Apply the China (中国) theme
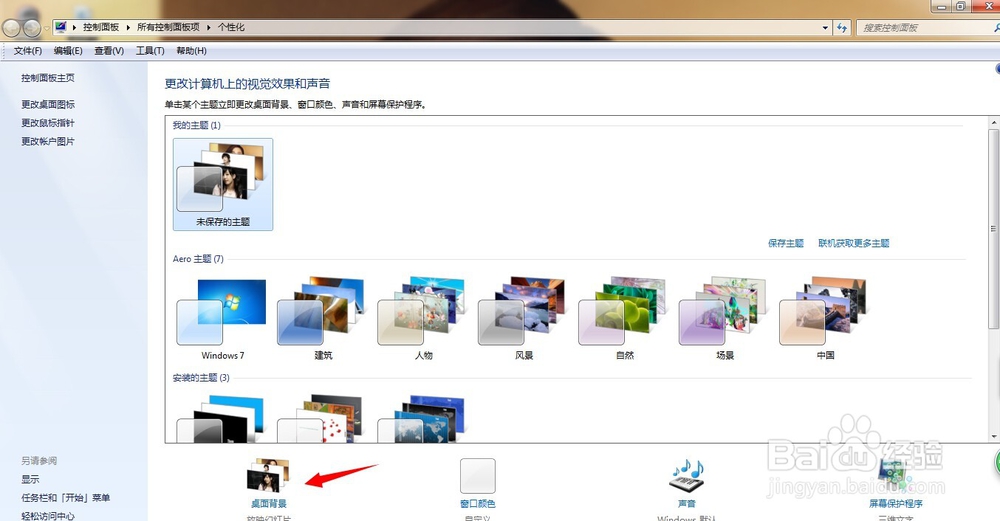Viewport: 1000px width, 521px height. pos(825,319)
